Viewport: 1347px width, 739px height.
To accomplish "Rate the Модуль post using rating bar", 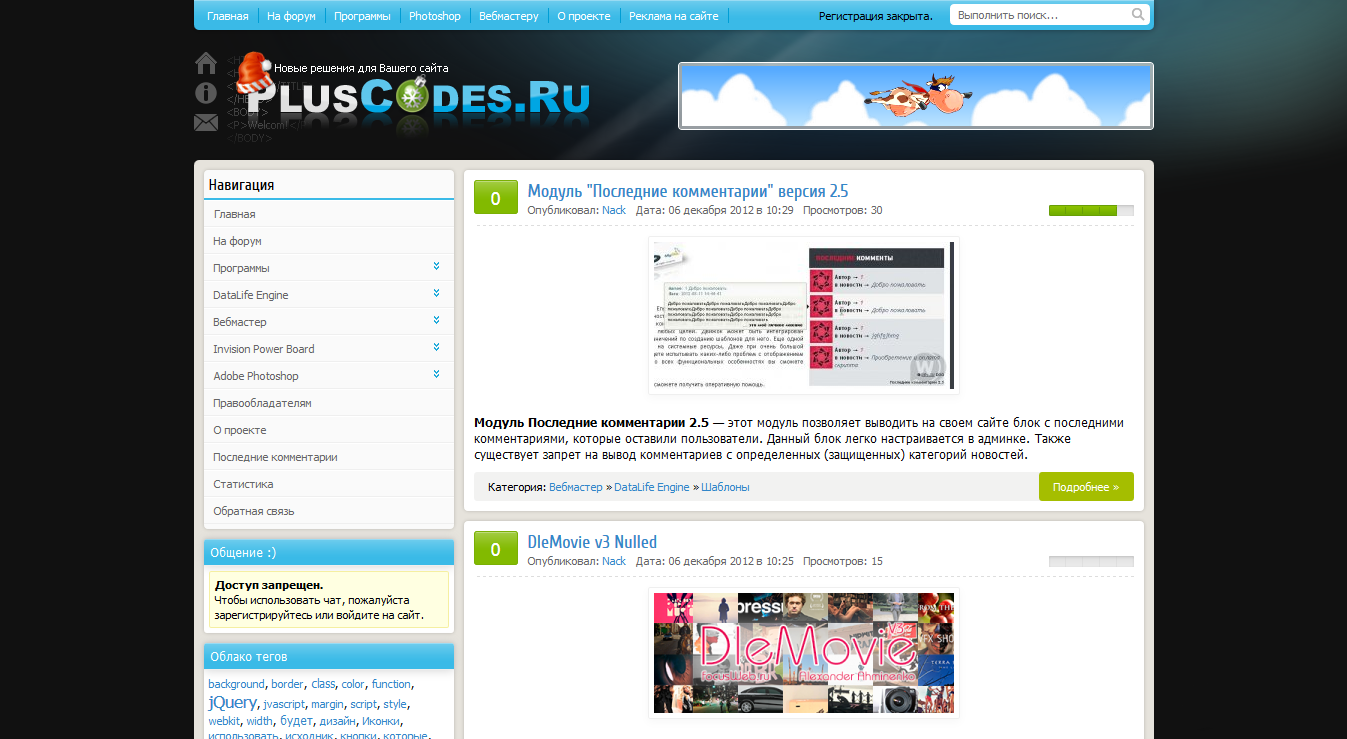I will pyautogui.click(x=1090, y=211).
